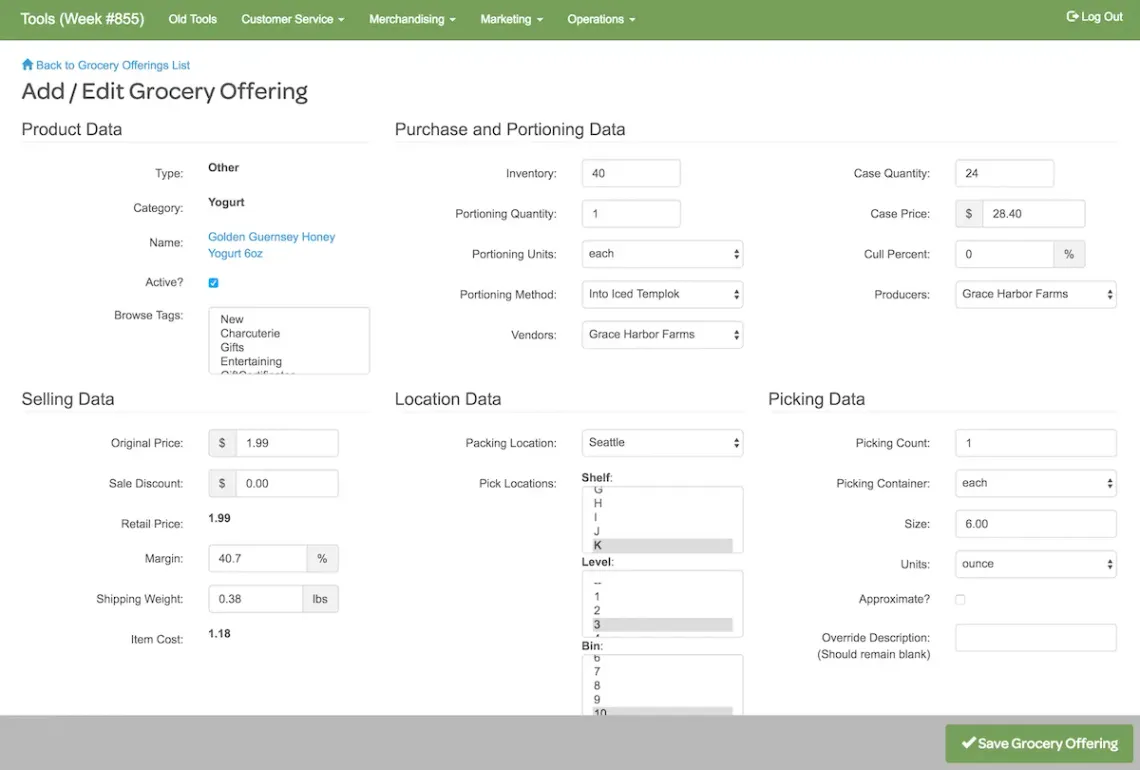Viewport: 1140px width, 770px height.
Task: Click Tools (Week #855) brand link
Action: [x=82, y=19]
